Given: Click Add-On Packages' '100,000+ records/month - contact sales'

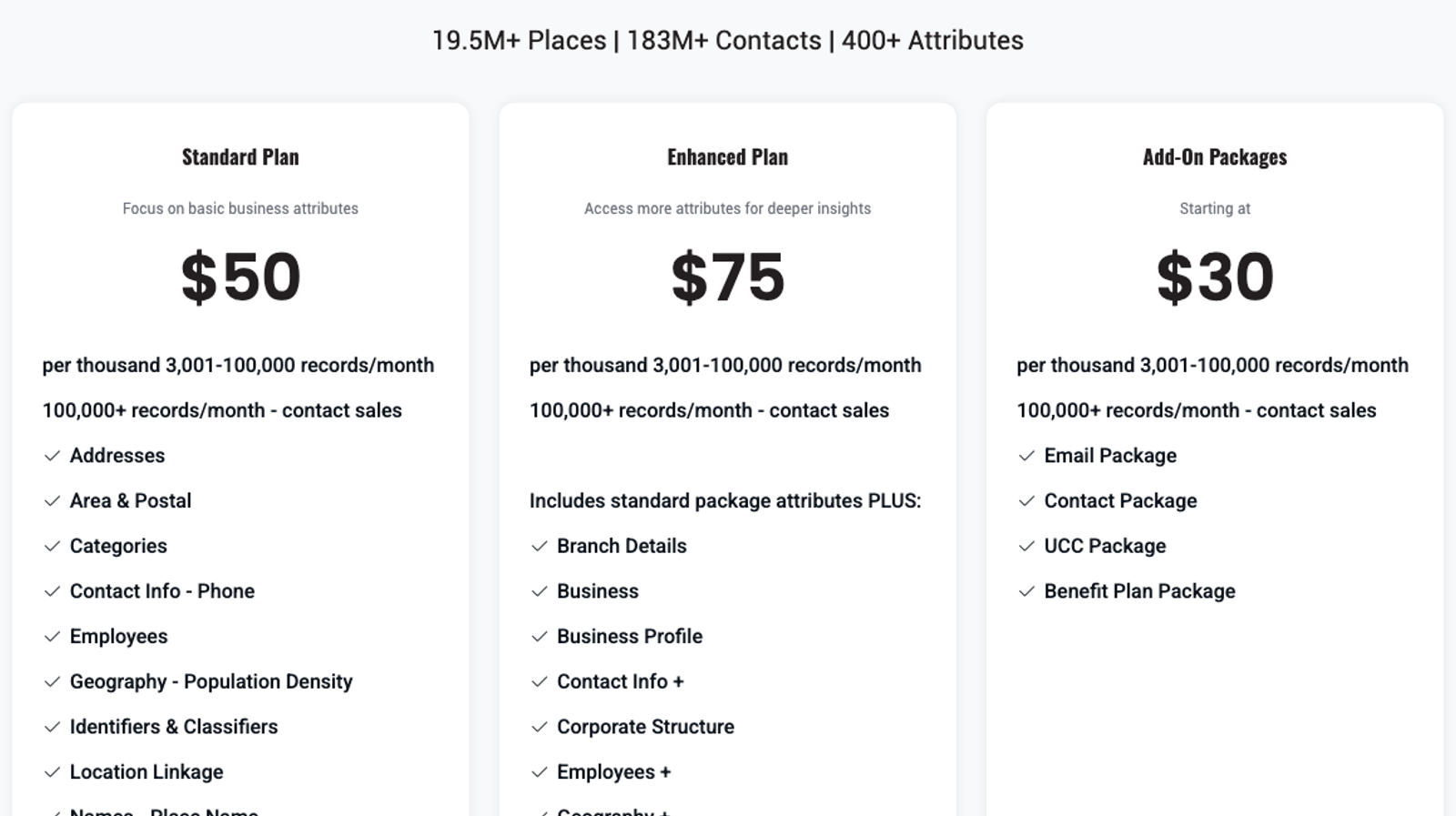Looking at the screenshot, I should pos(1197,410).
